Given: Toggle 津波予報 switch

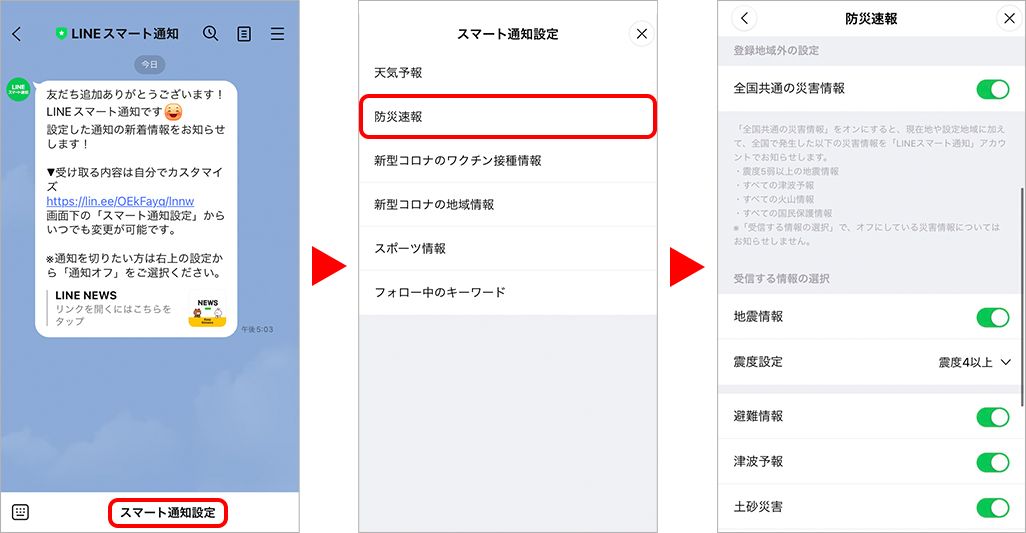Looking at the screenshot, I should [x=993, y=462].
